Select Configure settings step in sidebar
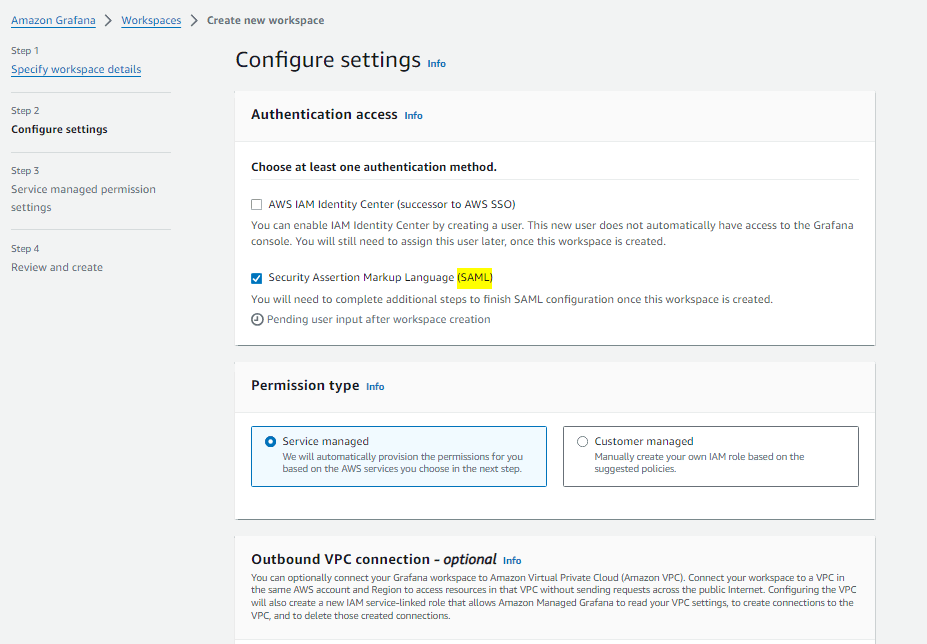Screen dimensions: 927x644 59,129
